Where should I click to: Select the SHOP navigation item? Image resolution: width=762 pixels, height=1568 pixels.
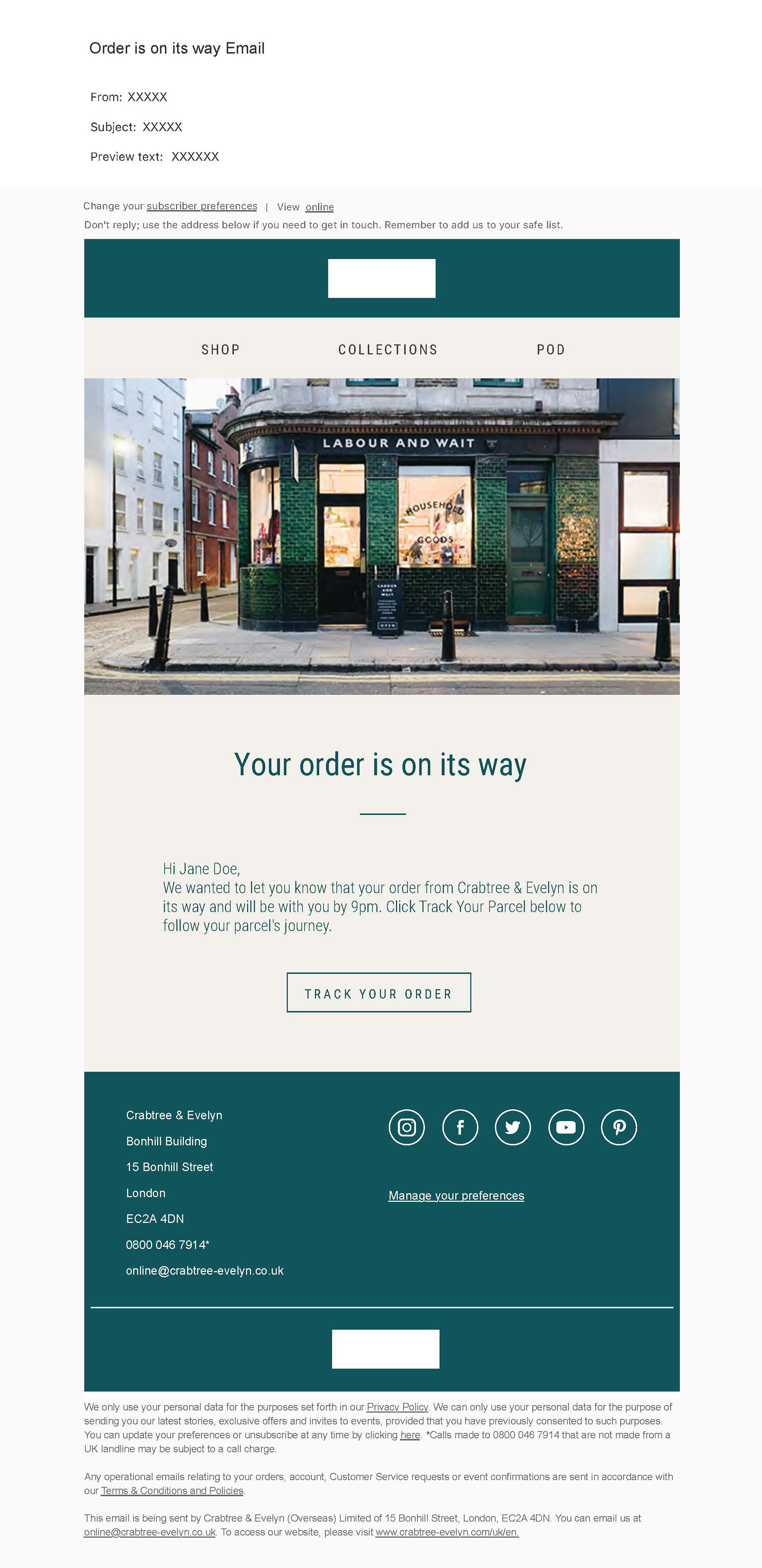221,350
